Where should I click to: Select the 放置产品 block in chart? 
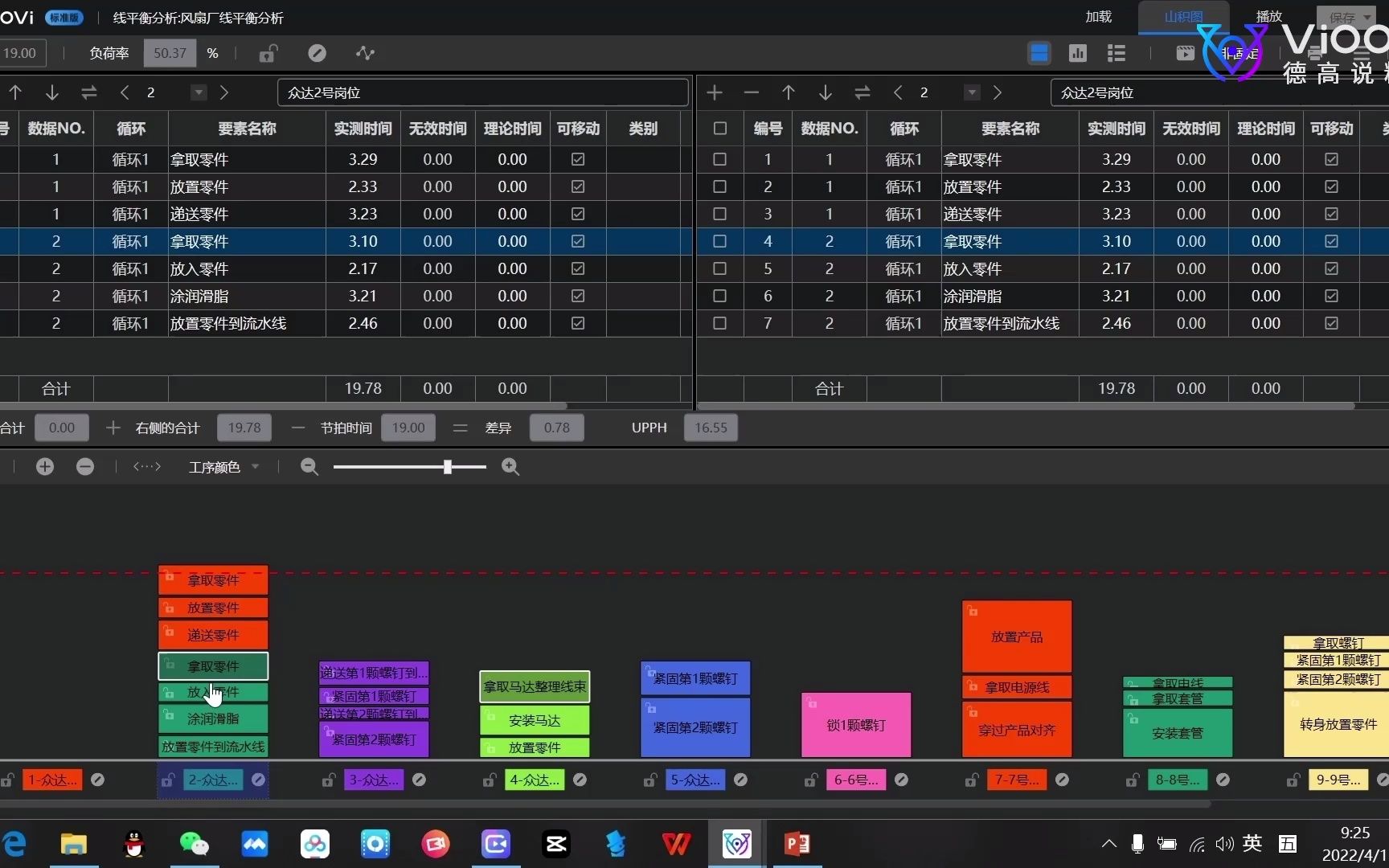pos(1017,637)
